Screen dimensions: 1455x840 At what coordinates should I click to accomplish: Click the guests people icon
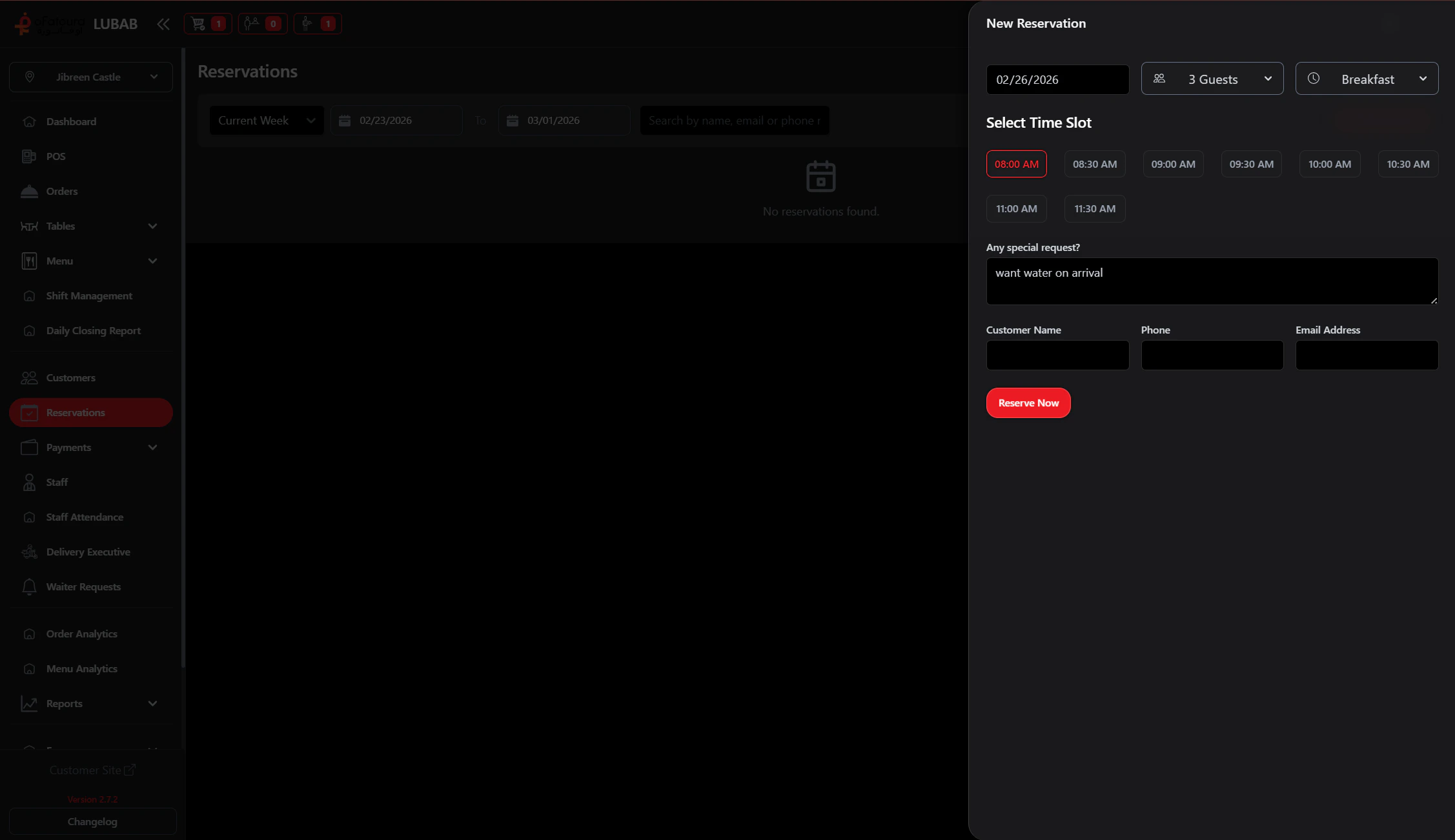tap(1159, 79)
